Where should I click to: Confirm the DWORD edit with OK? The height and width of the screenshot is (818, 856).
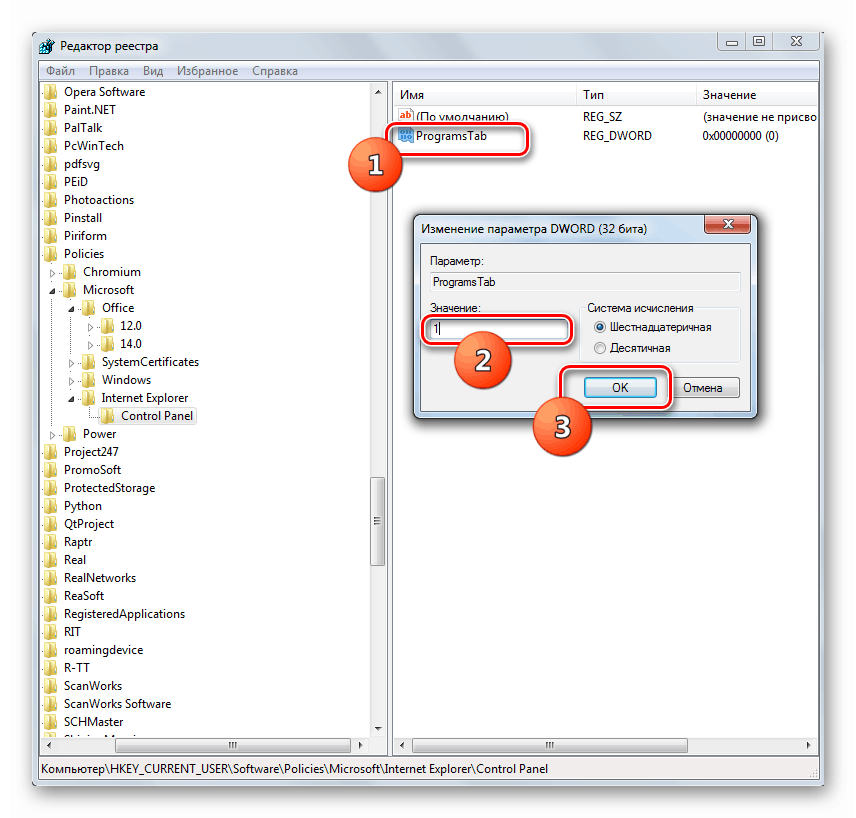point(620,388)
